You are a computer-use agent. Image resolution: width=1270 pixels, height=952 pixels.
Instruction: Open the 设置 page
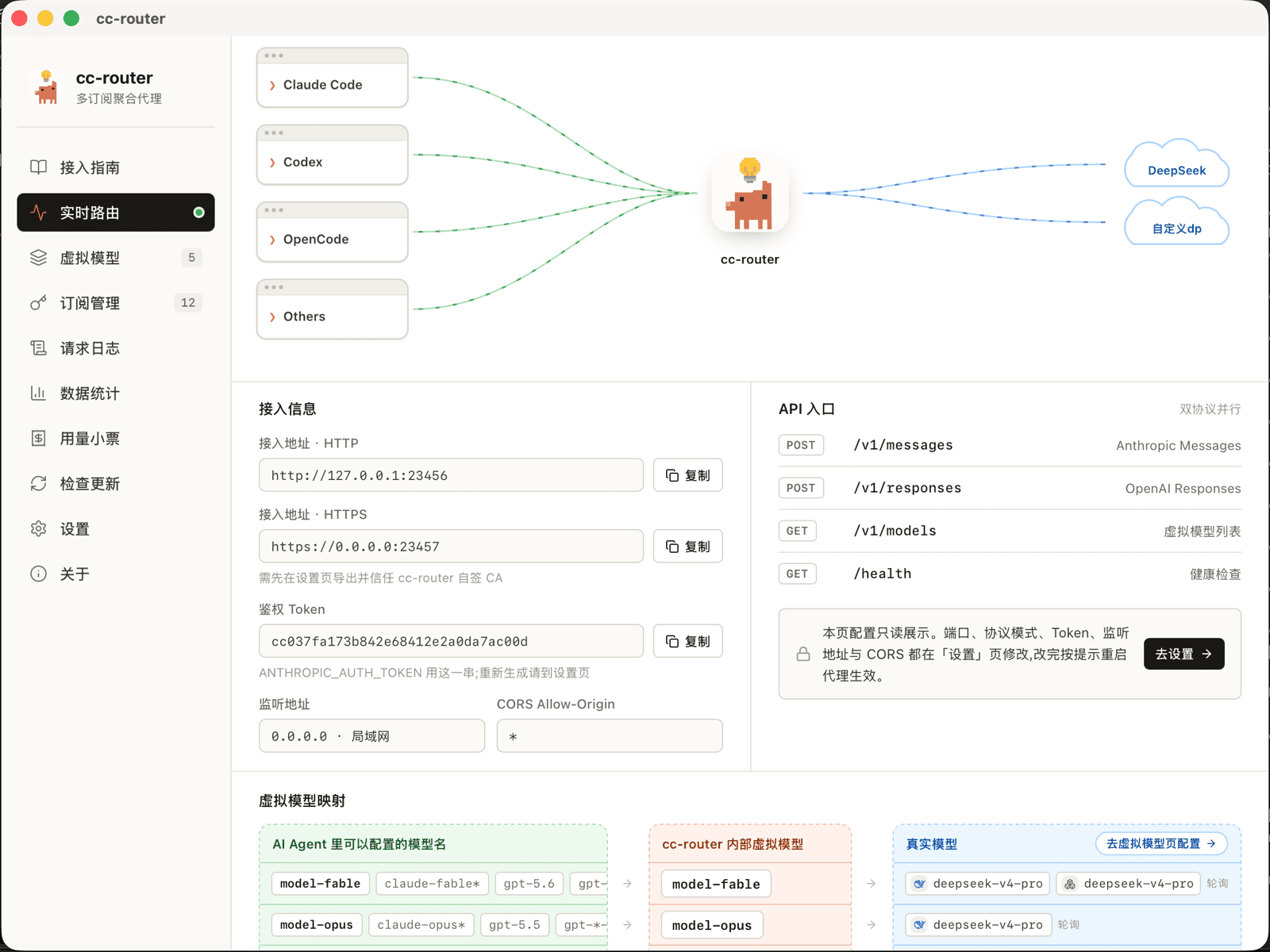[116, 529]
